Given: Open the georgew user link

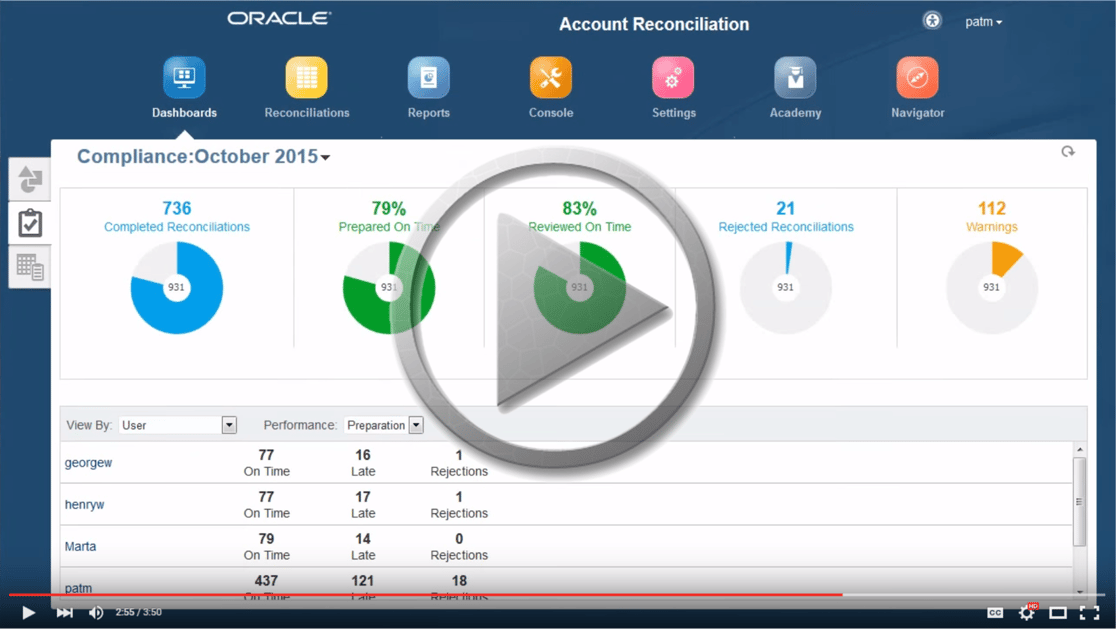Looking at the screenshot, I should click(88, 462).
